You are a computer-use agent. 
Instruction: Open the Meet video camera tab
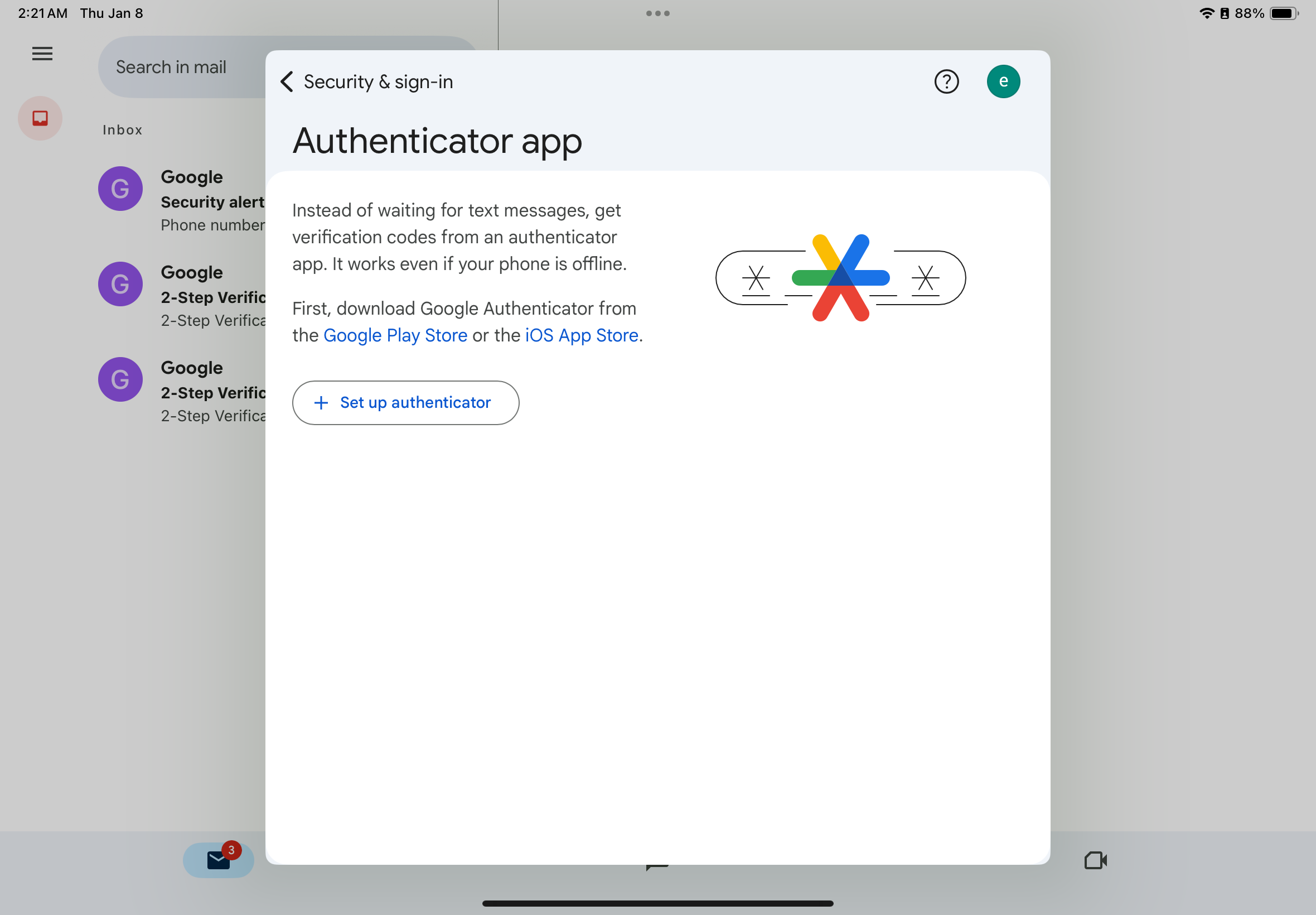pos(1095,860)
